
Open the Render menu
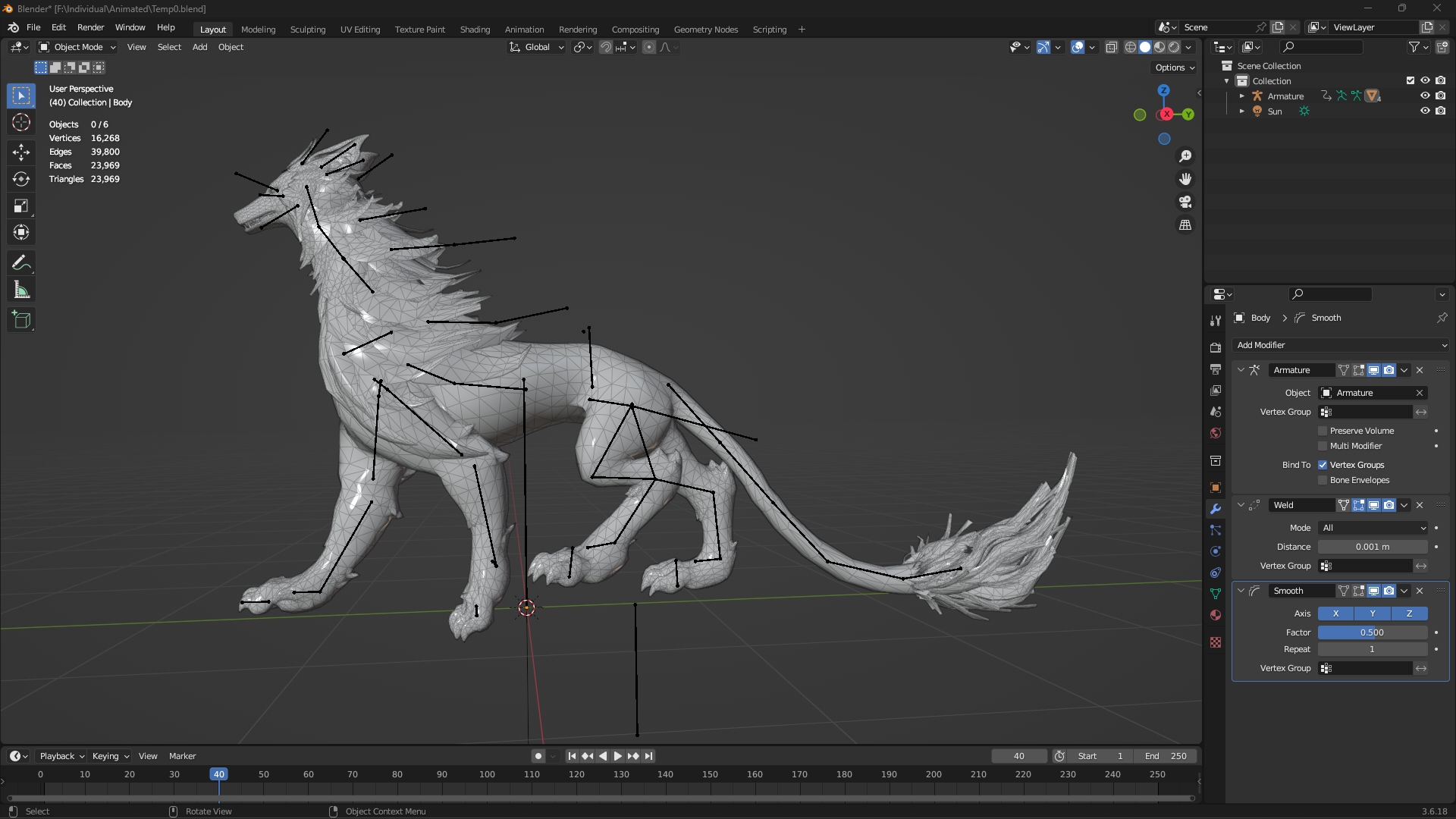point(90,27)
